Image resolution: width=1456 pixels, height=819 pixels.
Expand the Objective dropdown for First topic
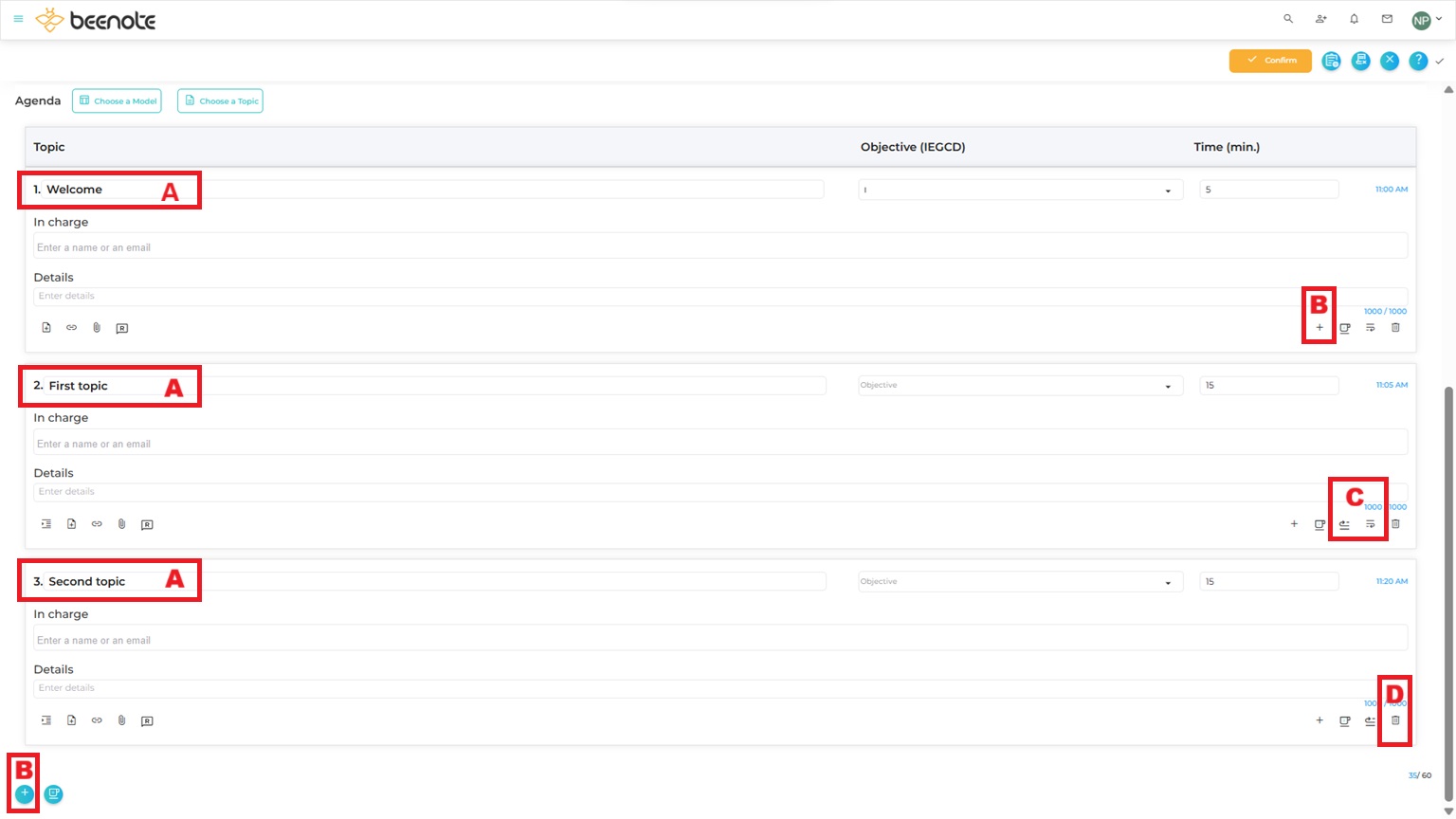1020,386
